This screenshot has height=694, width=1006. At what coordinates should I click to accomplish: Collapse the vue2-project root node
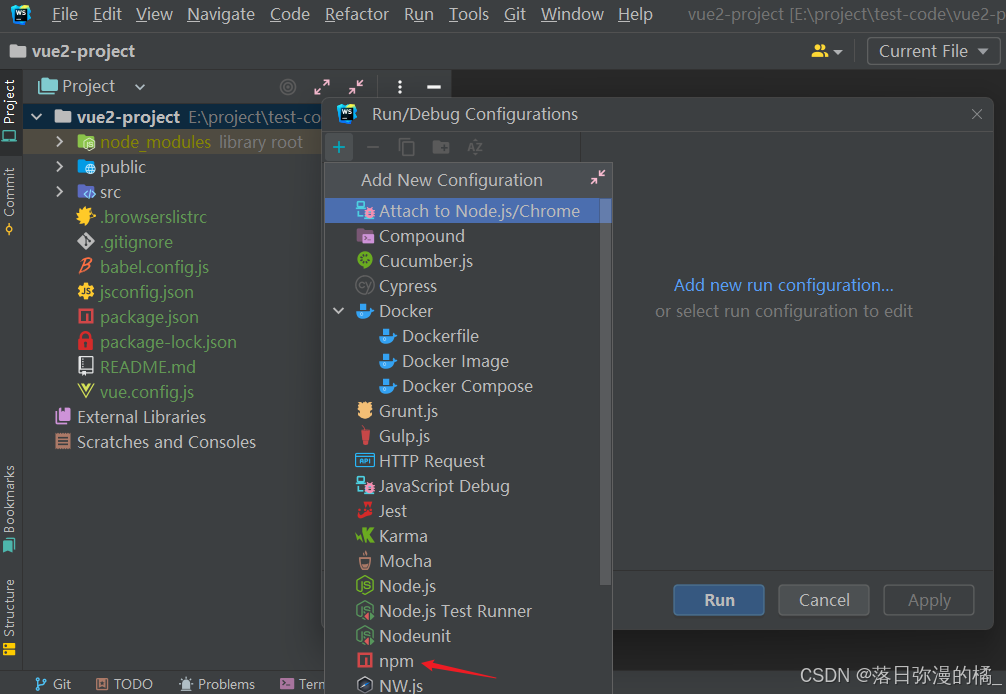point(37,117)
